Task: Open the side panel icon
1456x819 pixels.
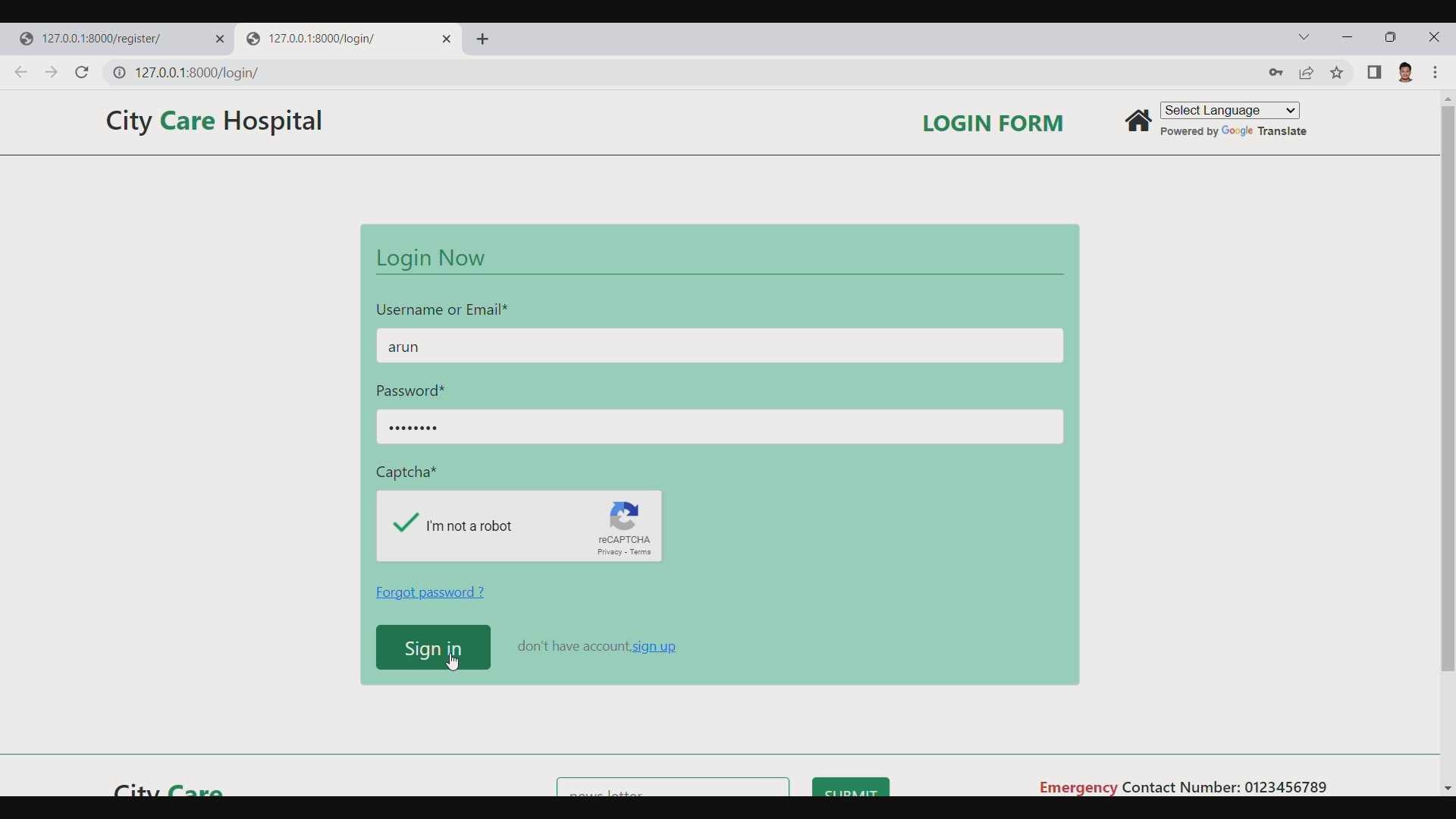Action: click(x=1375, y=73)
